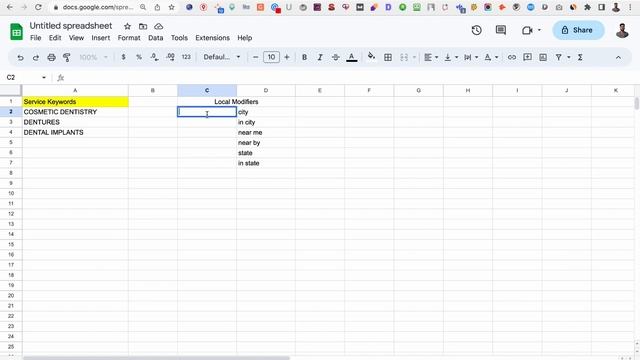Screen dimensions: 640x360
Task: Select the Service Keywords cell
Action: pos(75,102)
